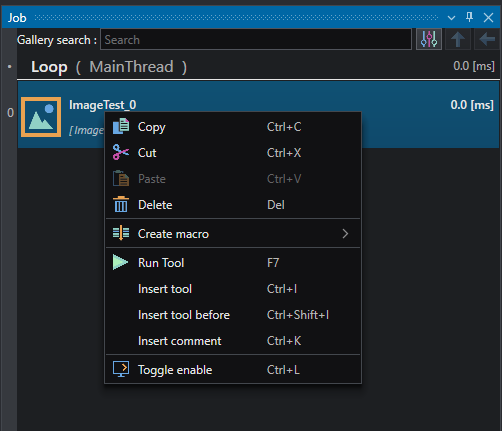Image resolution: width=502 pixels, height=431 pixels.
Task: Click the trash can Delete icon
Action: [x=121, y=204]
